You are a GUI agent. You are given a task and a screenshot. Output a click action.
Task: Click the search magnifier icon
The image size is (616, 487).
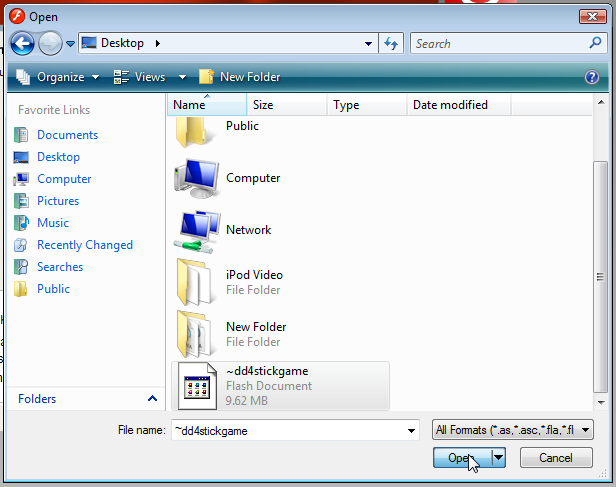point(595,43)
